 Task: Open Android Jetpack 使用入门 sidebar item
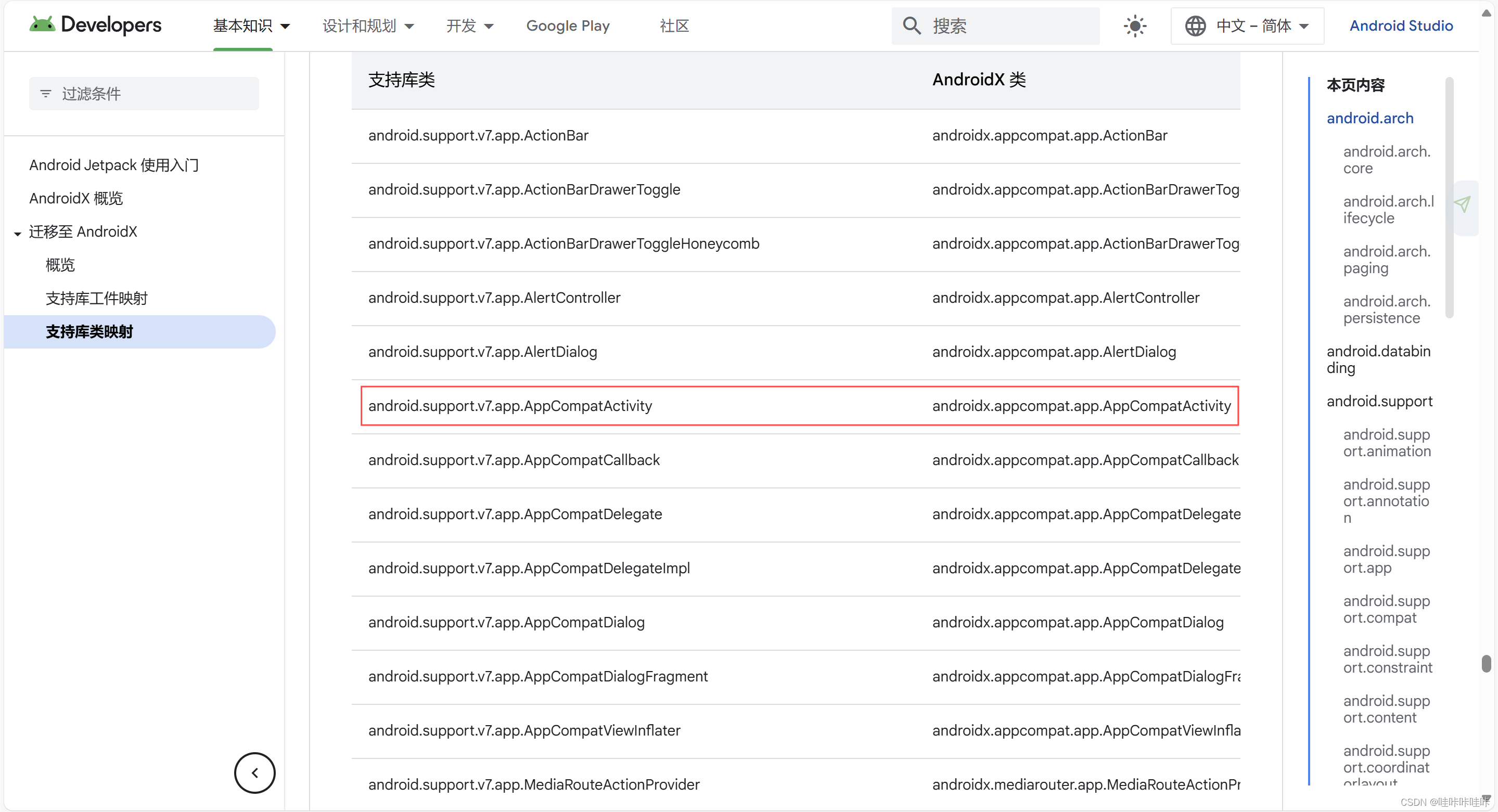point(114,165)
